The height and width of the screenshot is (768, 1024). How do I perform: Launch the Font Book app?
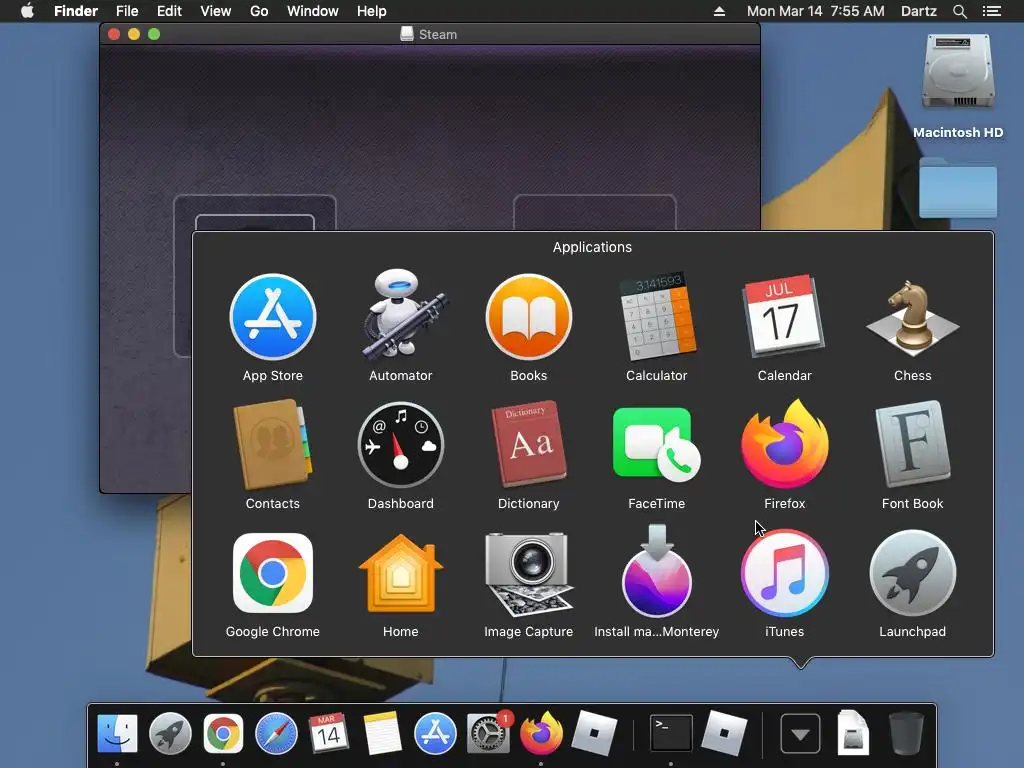[x=912, y=445]
